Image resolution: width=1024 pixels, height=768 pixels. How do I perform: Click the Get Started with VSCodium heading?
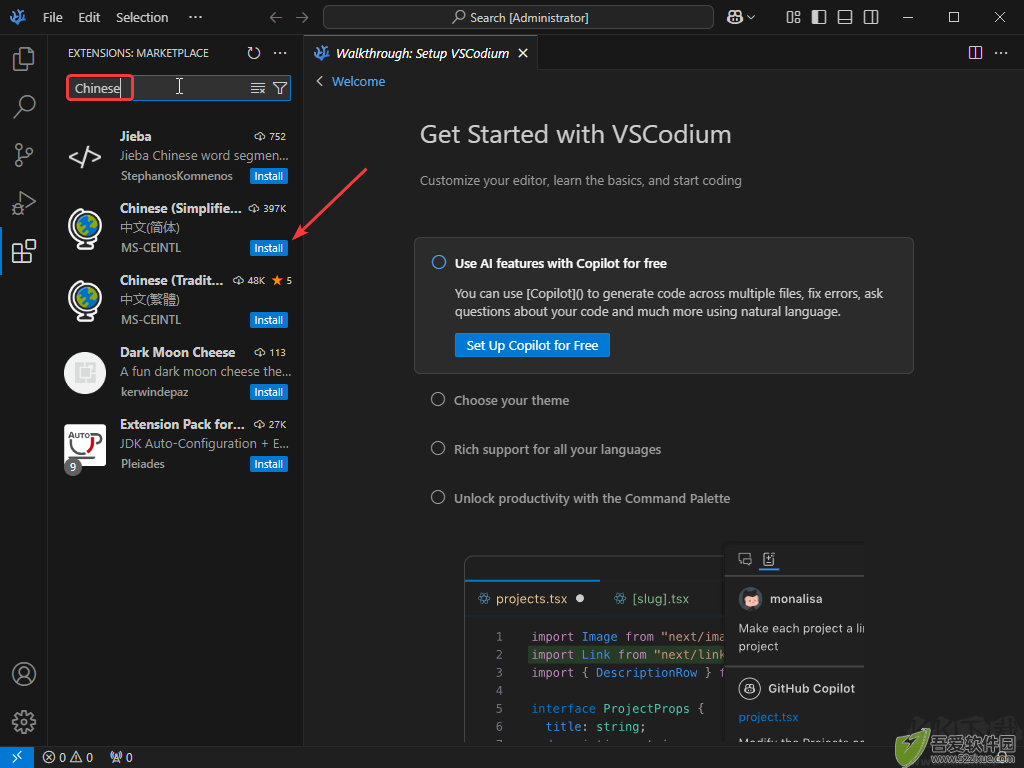pos(575,135)
